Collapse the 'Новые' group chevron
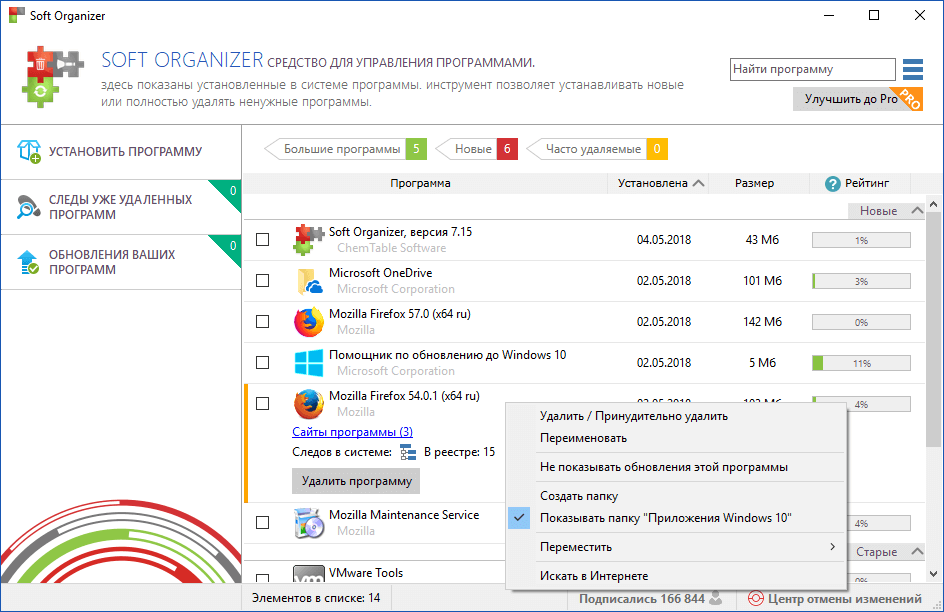This screenshot has height=612, width=944. click(x=917, y=211)
